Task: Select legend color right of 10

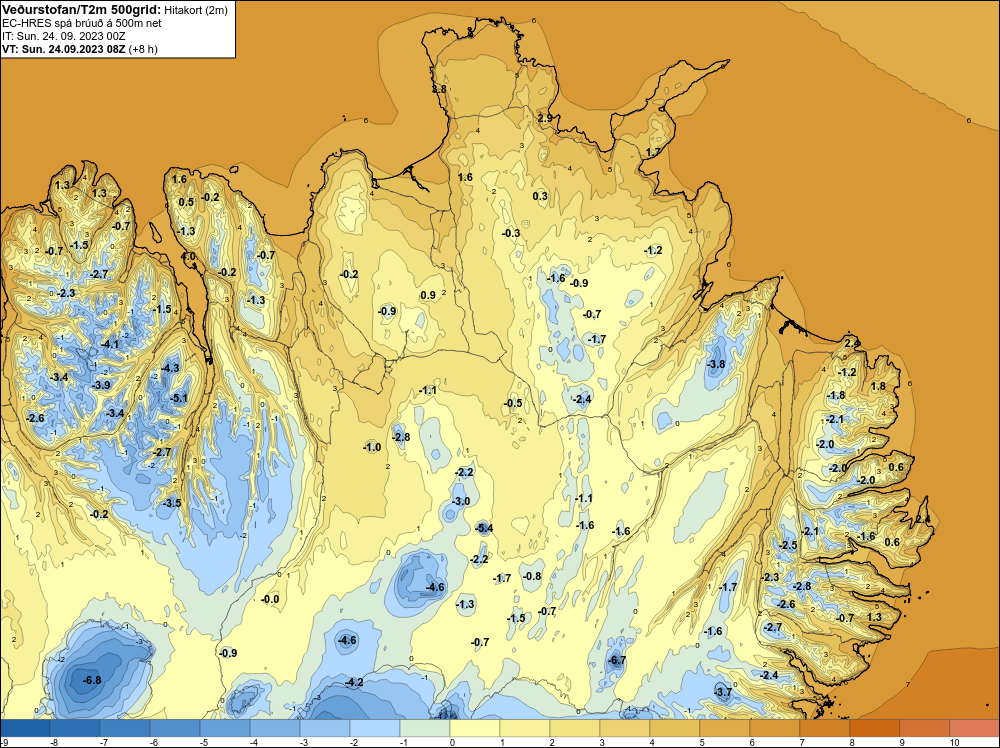Action: [x=974, y=728]
